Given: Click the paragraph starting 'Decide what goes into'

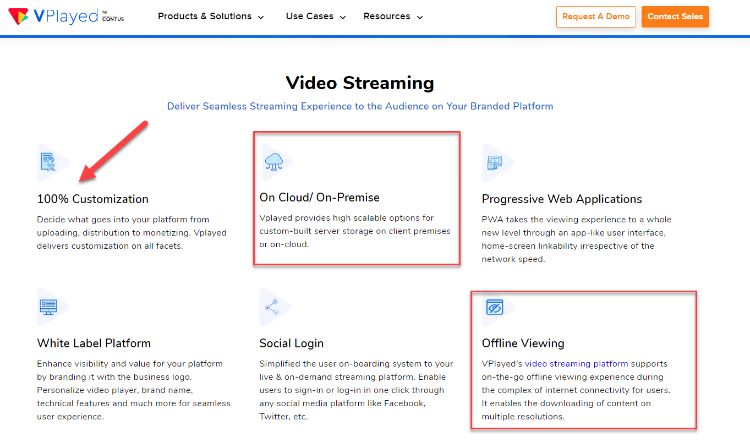Looking at the screenshot, I should [132, 232].
